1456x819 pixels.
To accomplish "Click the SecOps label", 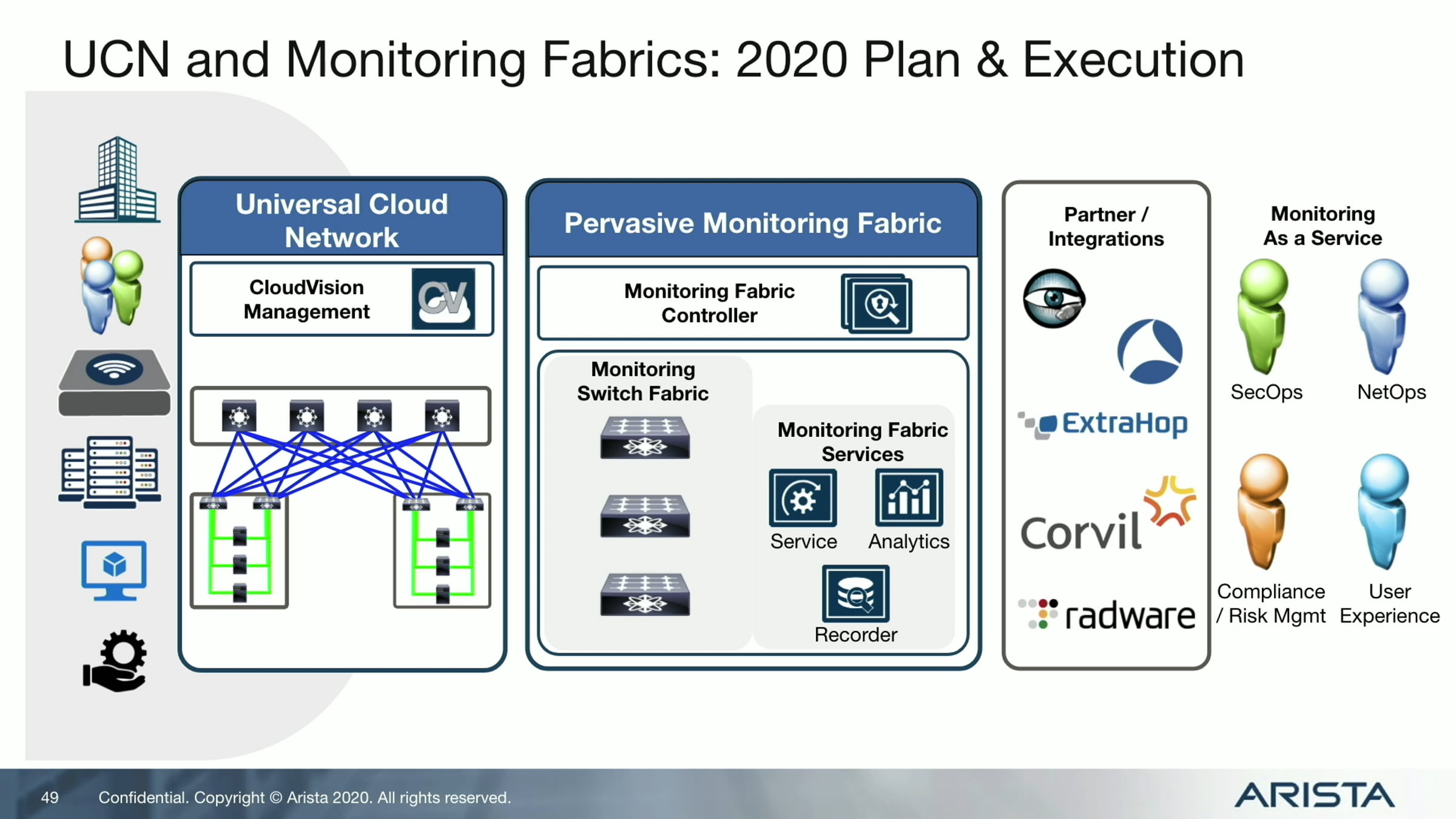I will click(x=1267, y=392).
